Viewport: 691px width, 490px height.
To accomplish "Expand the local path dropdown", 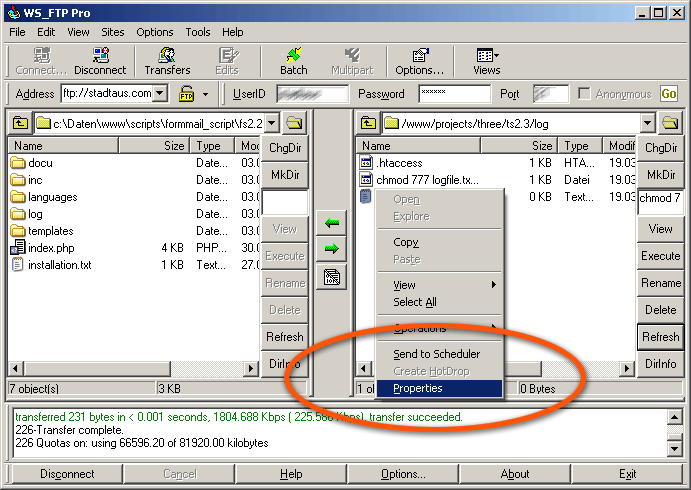I will pyautogui.click(x=272, y=123).
